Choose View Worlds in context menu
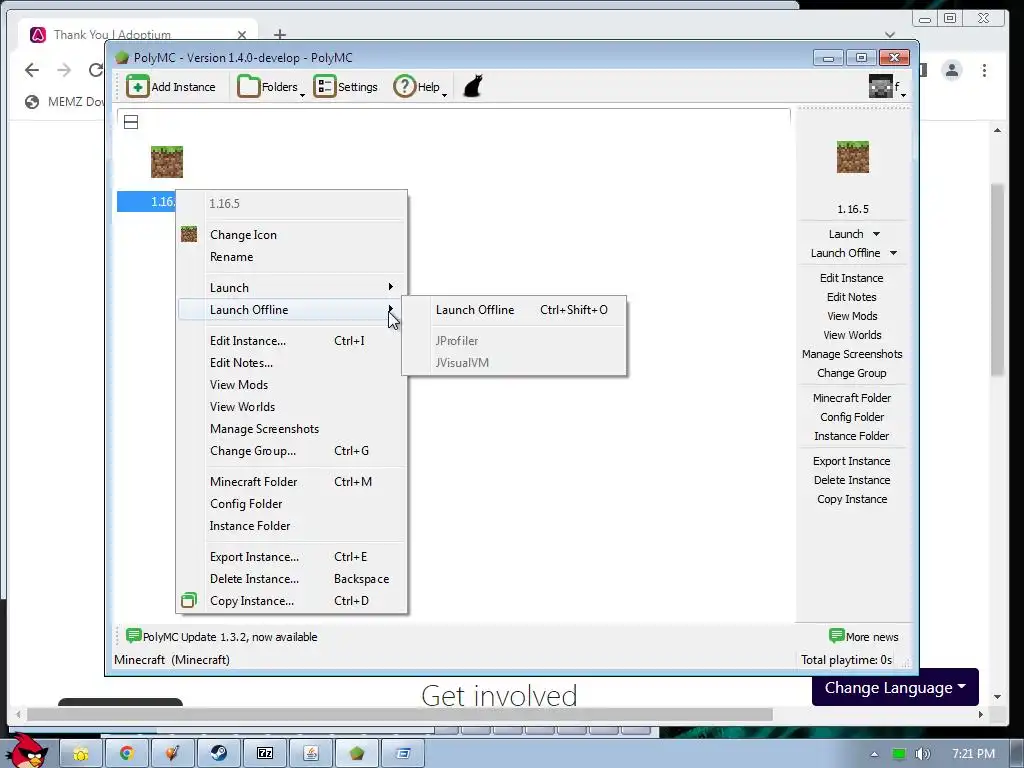The width and height of the screenshot is (1024, 768). 291,406
